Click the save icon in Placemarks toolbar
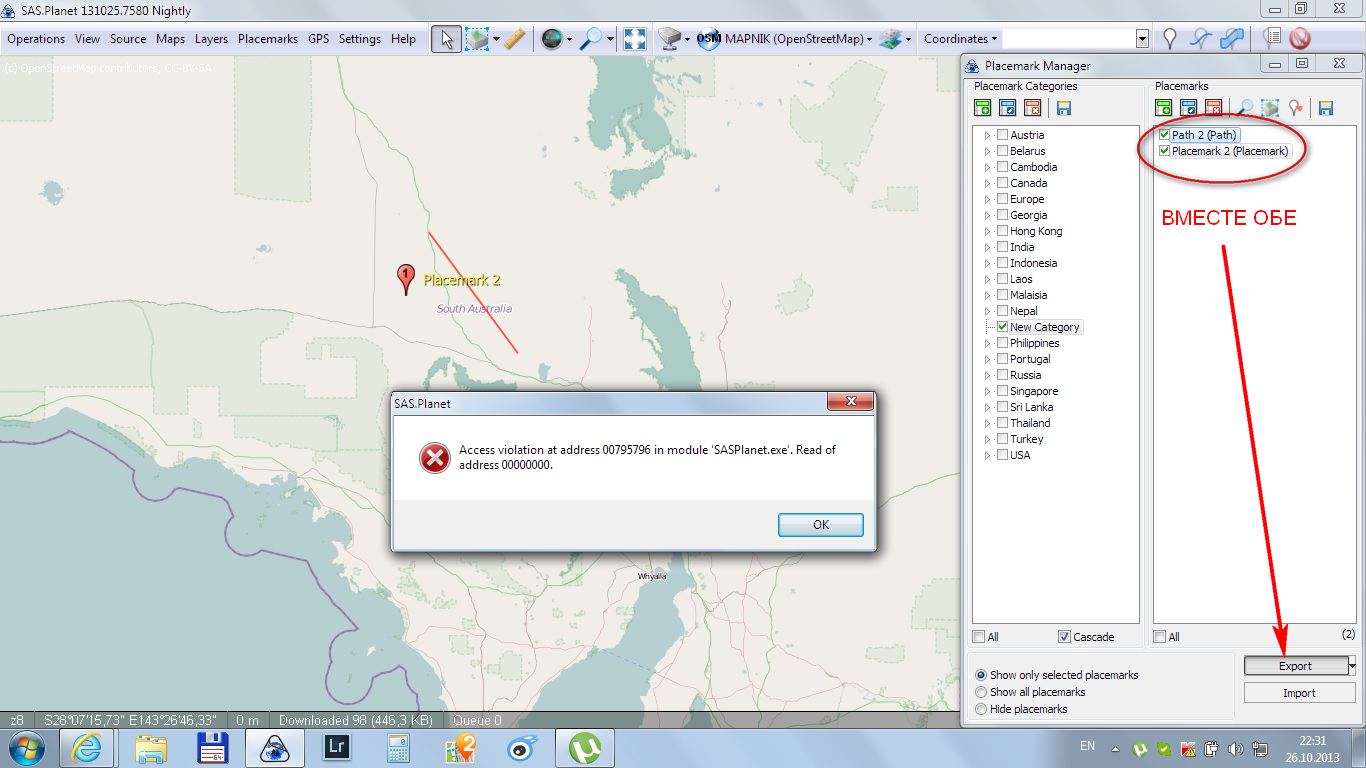The height and width of the screenshot is (768, 1366). coord(1326,108)
